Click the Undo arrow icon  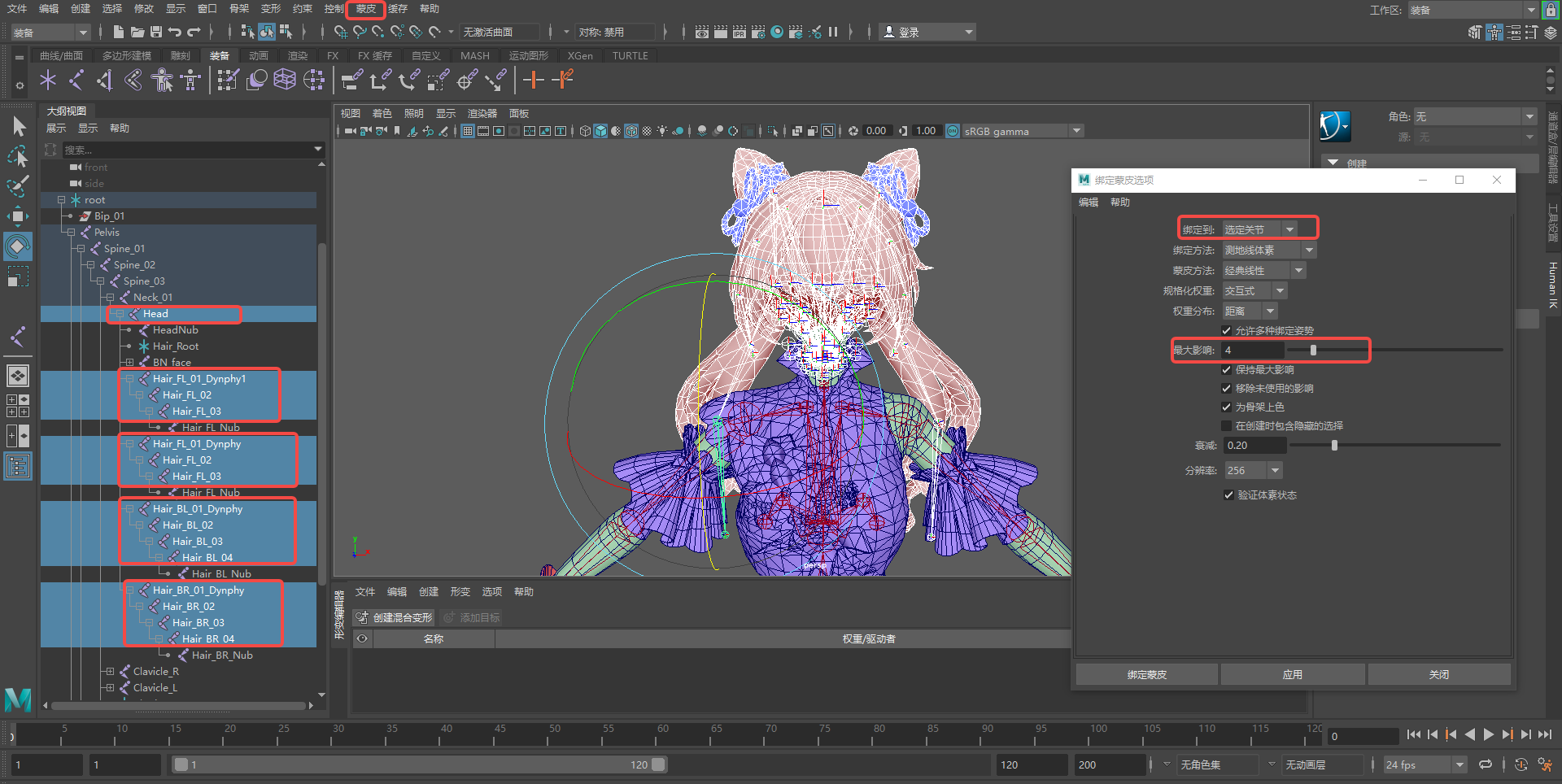pos(174,32)
